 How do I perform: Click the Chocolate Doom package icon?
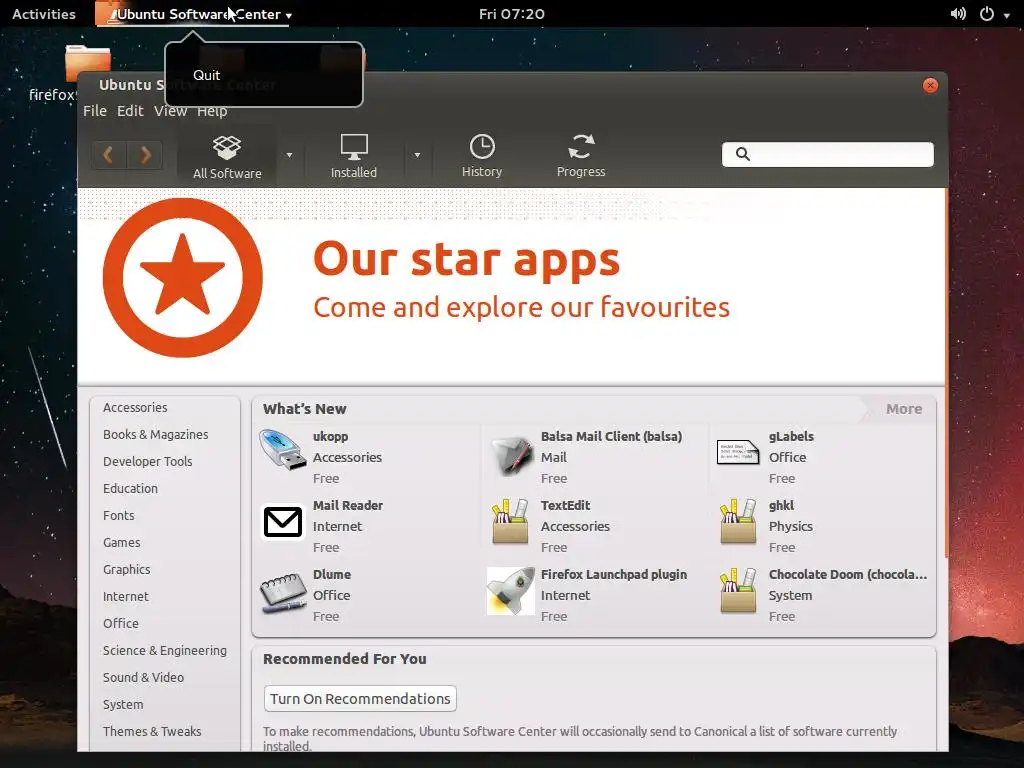(x=738, y=591)
